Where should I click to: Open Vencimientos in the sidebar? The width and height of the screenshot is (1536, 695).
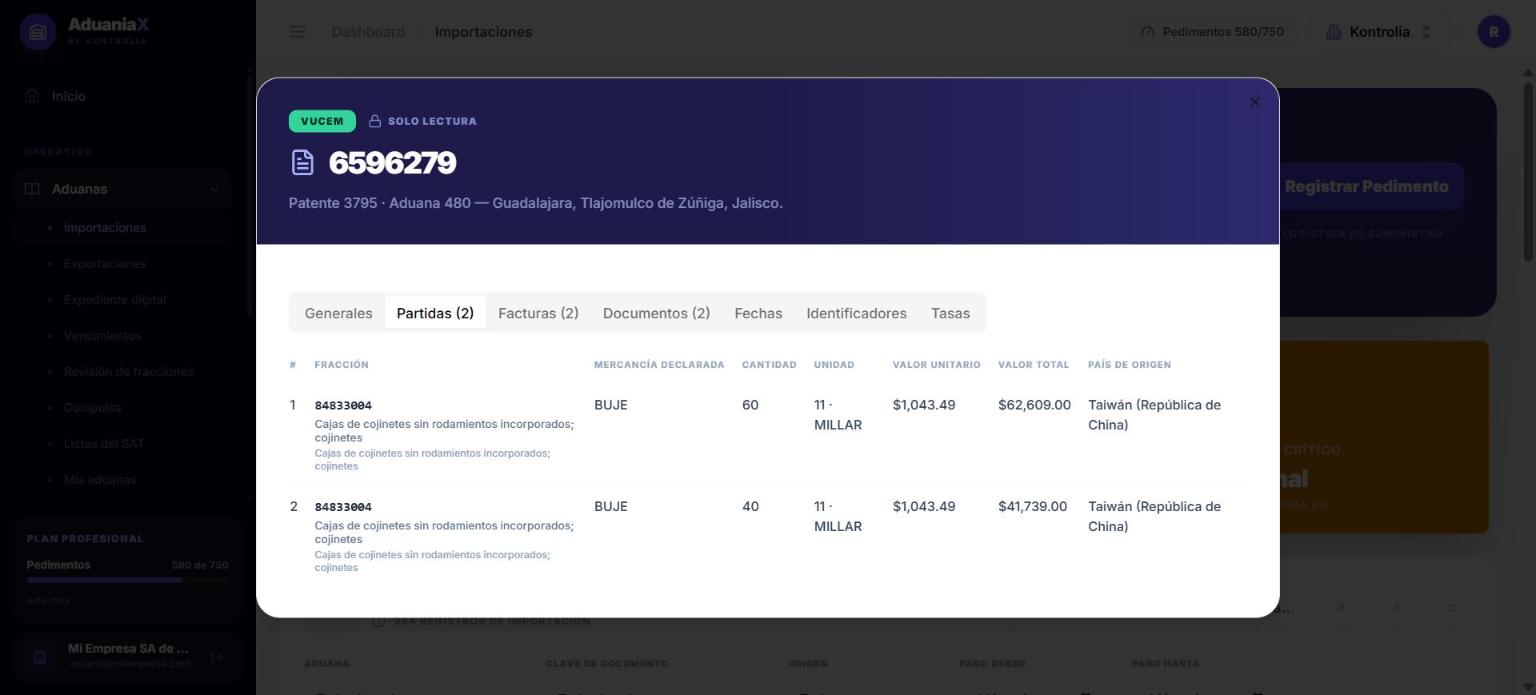[102, 336]
